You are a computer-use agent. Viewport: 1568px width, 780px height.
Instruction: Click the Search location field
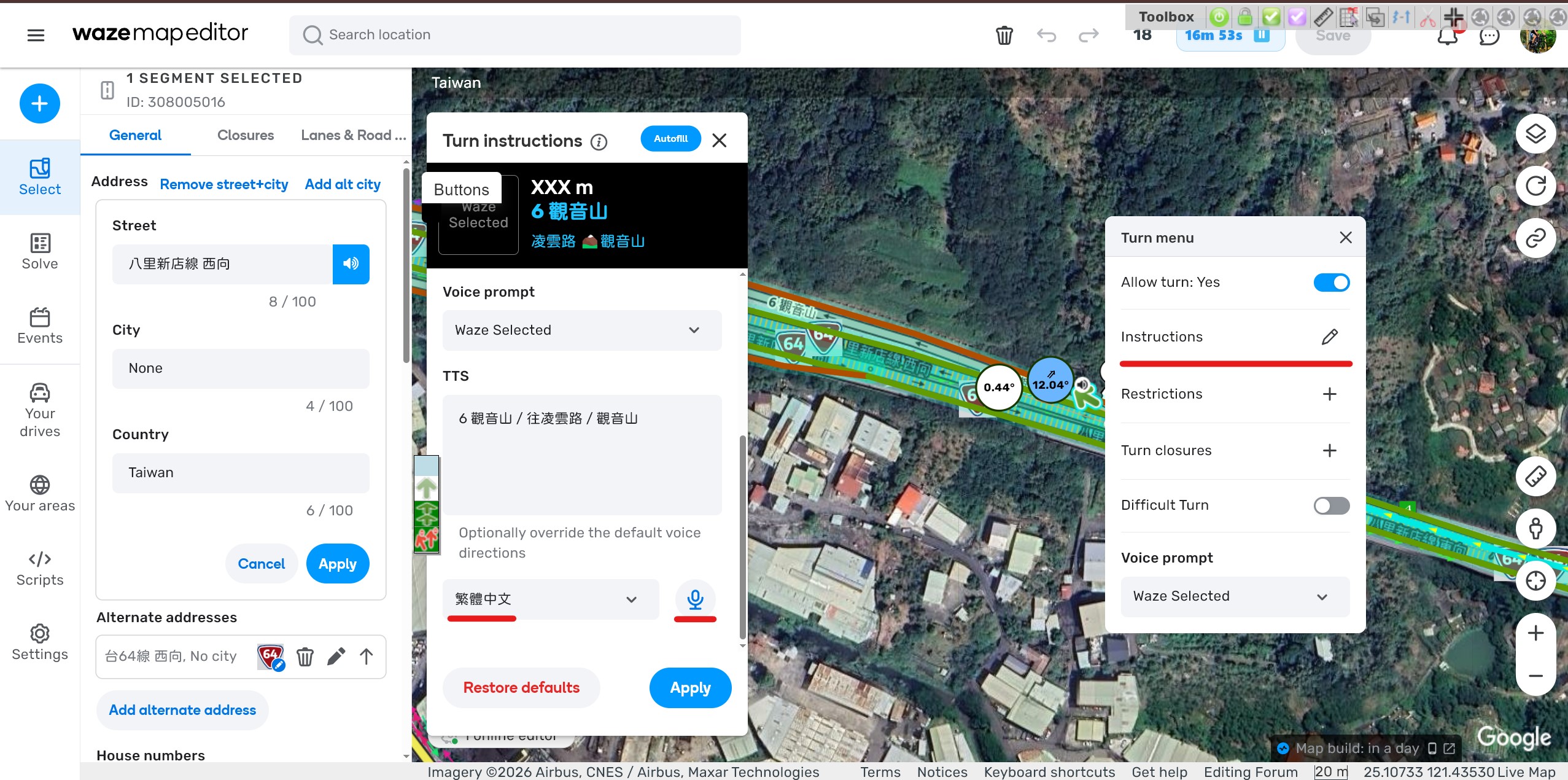click(514, 35)
